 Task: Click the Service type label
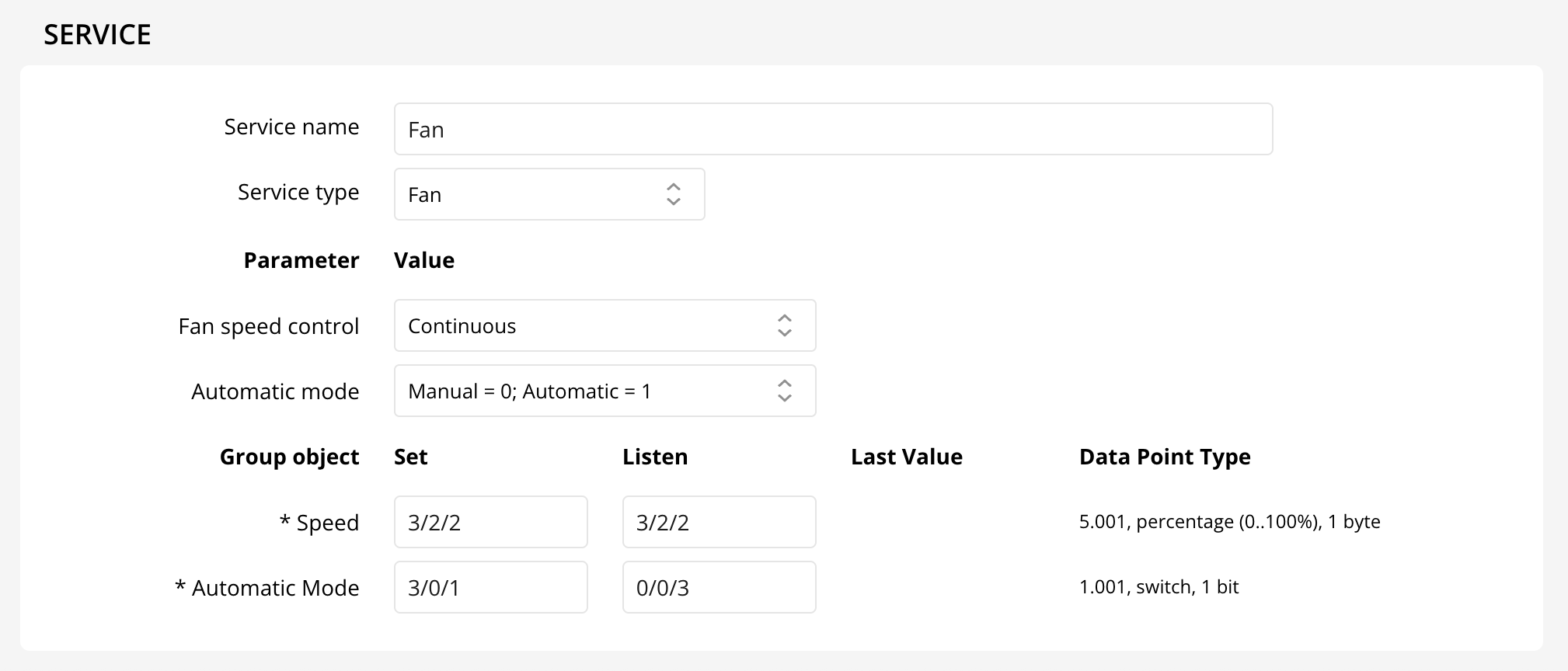pyautogui.click(x=298, y=193)
